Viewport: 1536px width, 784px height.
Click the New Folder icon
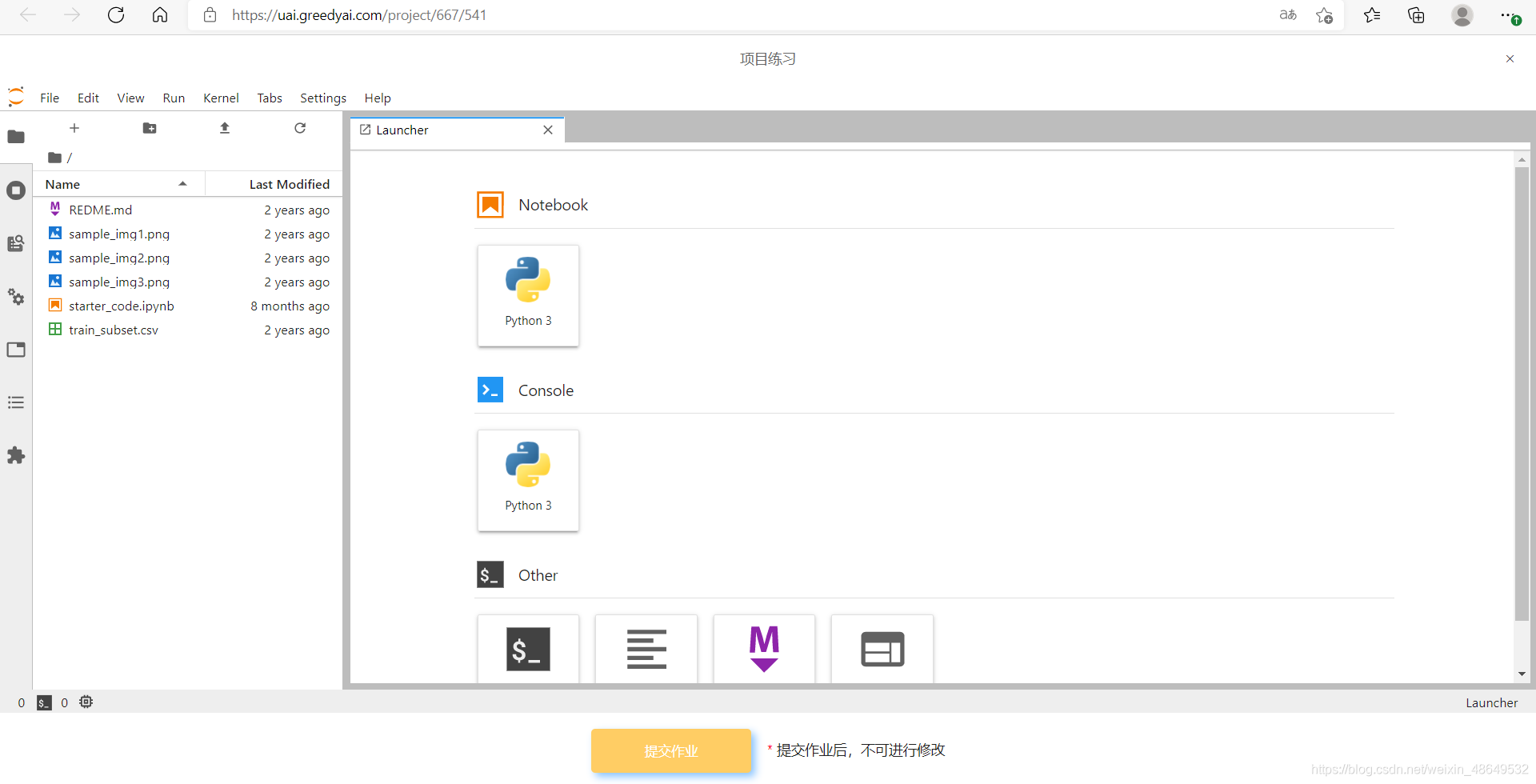point(150,128)
